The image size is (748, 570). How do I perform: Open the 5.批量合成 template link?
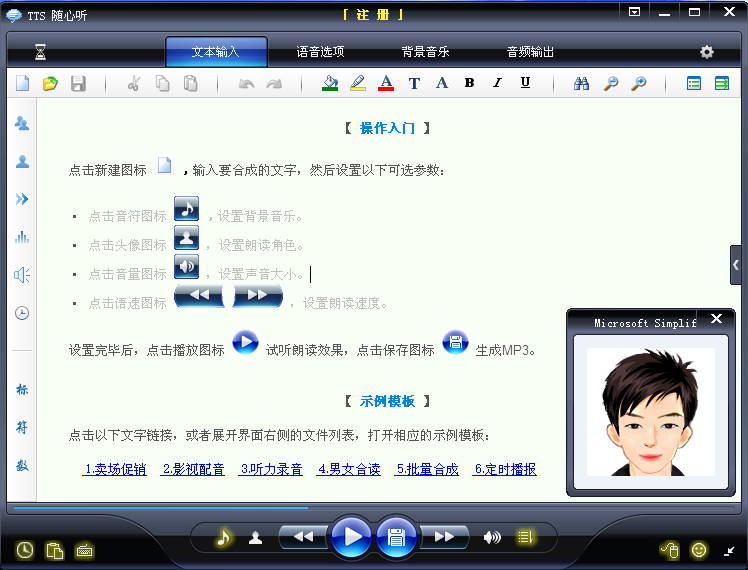[427, 469]
